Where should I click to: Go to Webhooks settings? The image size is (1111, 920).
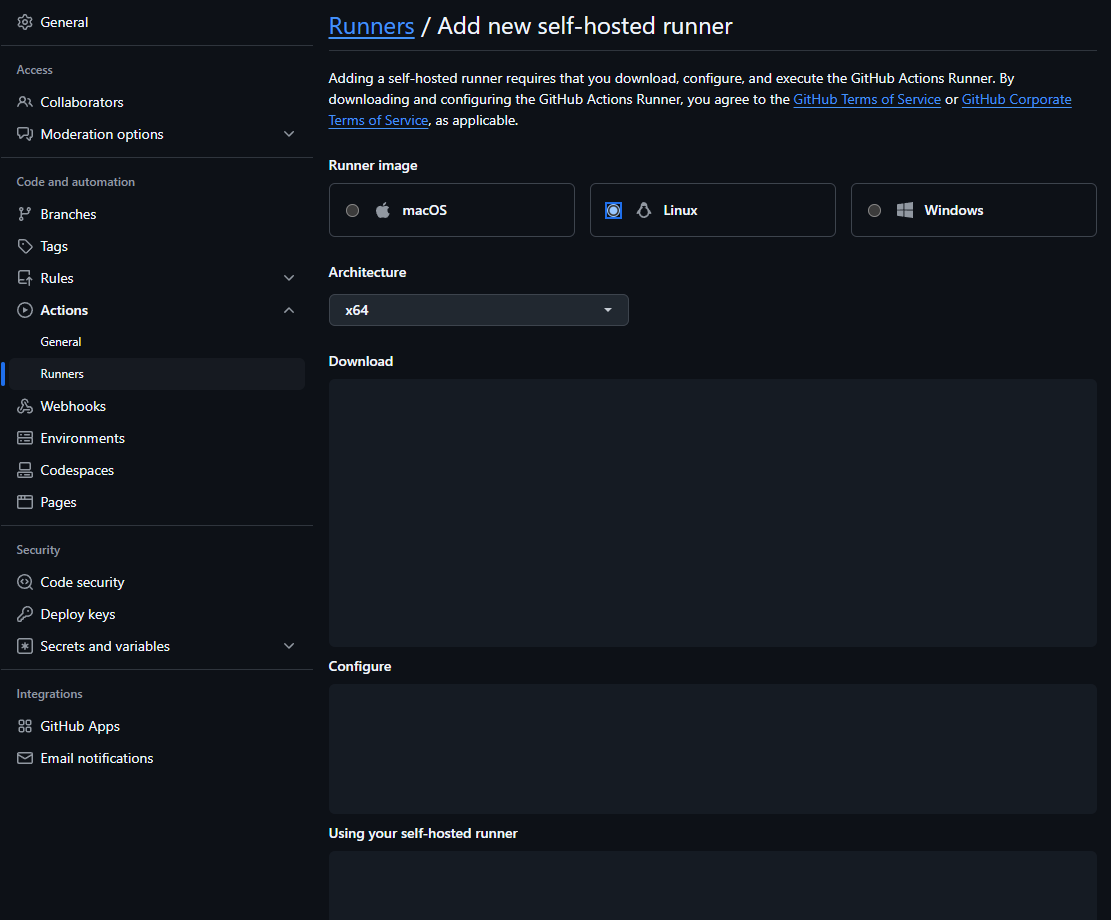point(155,406)
